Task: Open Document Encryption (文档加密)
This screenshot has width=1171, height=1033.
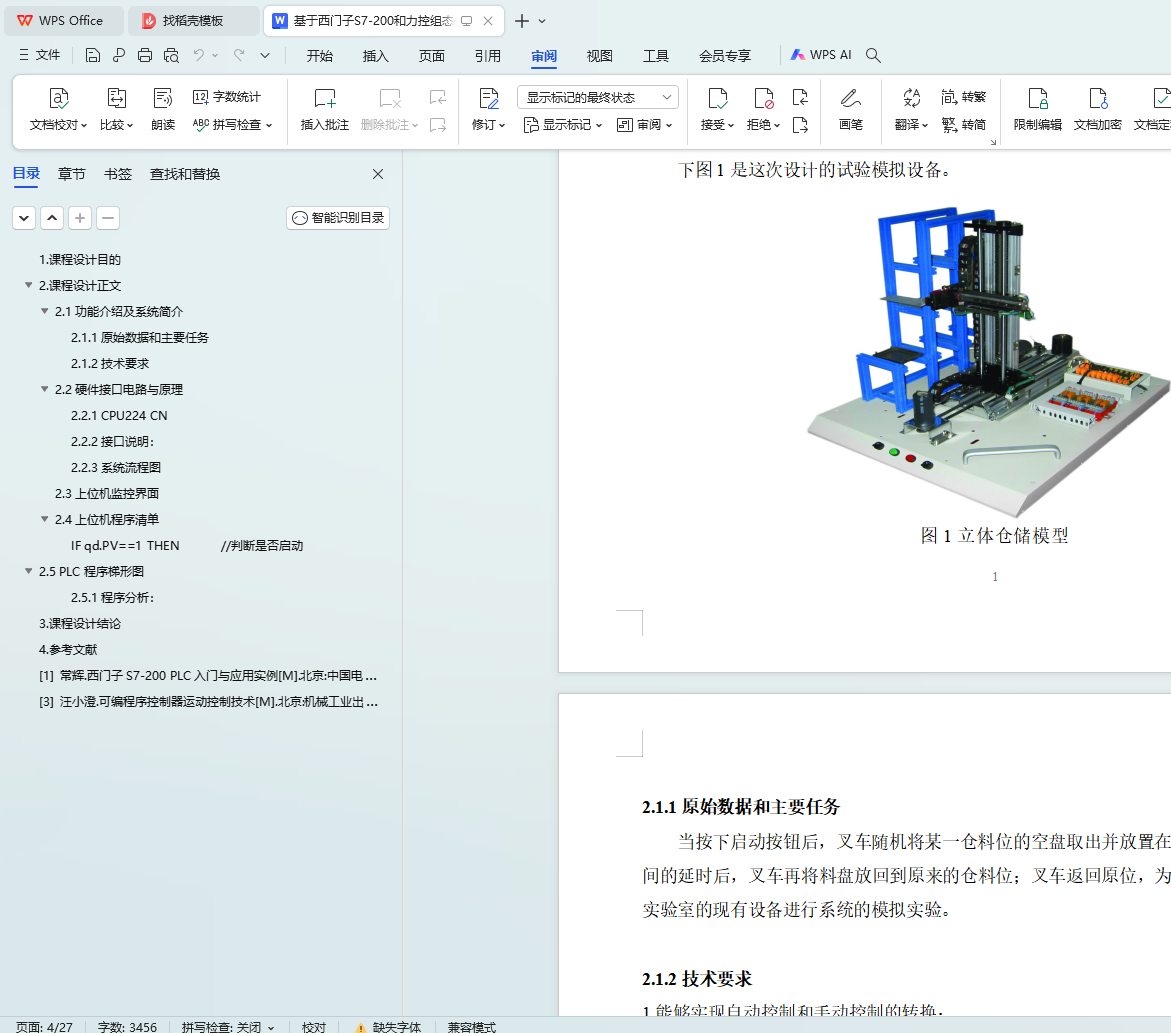Action: [x=1097, y=109]
